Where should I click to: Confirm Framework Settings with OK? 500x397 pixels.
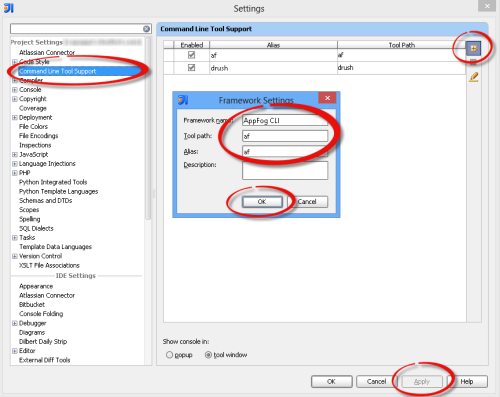point(262,202)
